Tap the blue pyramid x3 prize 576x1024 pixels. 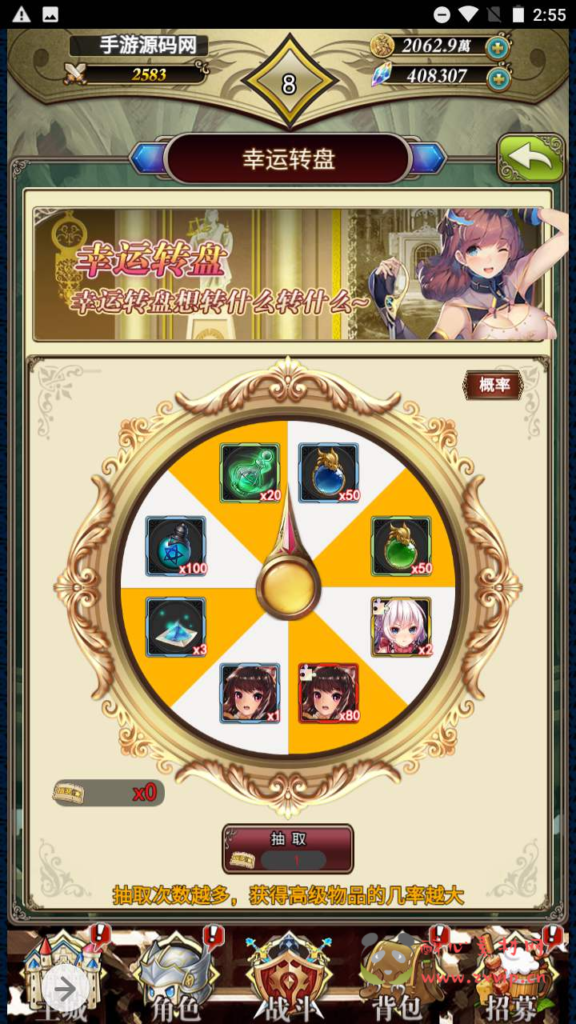pos(176,626)
